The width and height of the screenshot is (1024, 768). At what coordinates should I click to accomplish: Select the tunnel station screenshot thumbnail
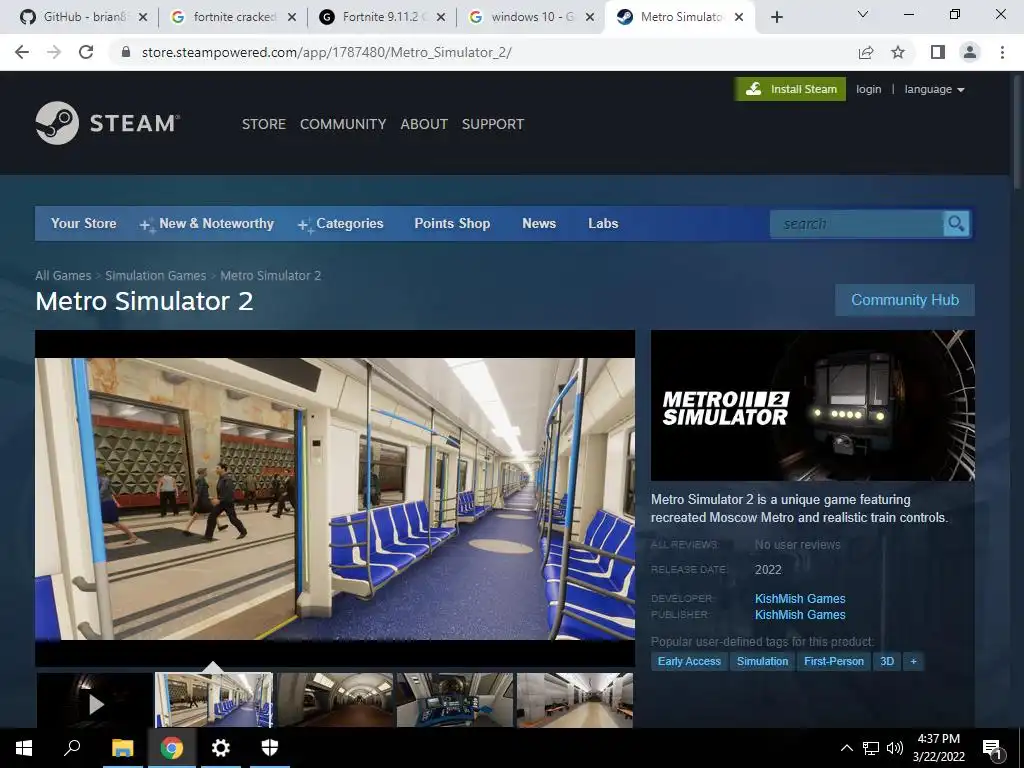coord(334,701)
